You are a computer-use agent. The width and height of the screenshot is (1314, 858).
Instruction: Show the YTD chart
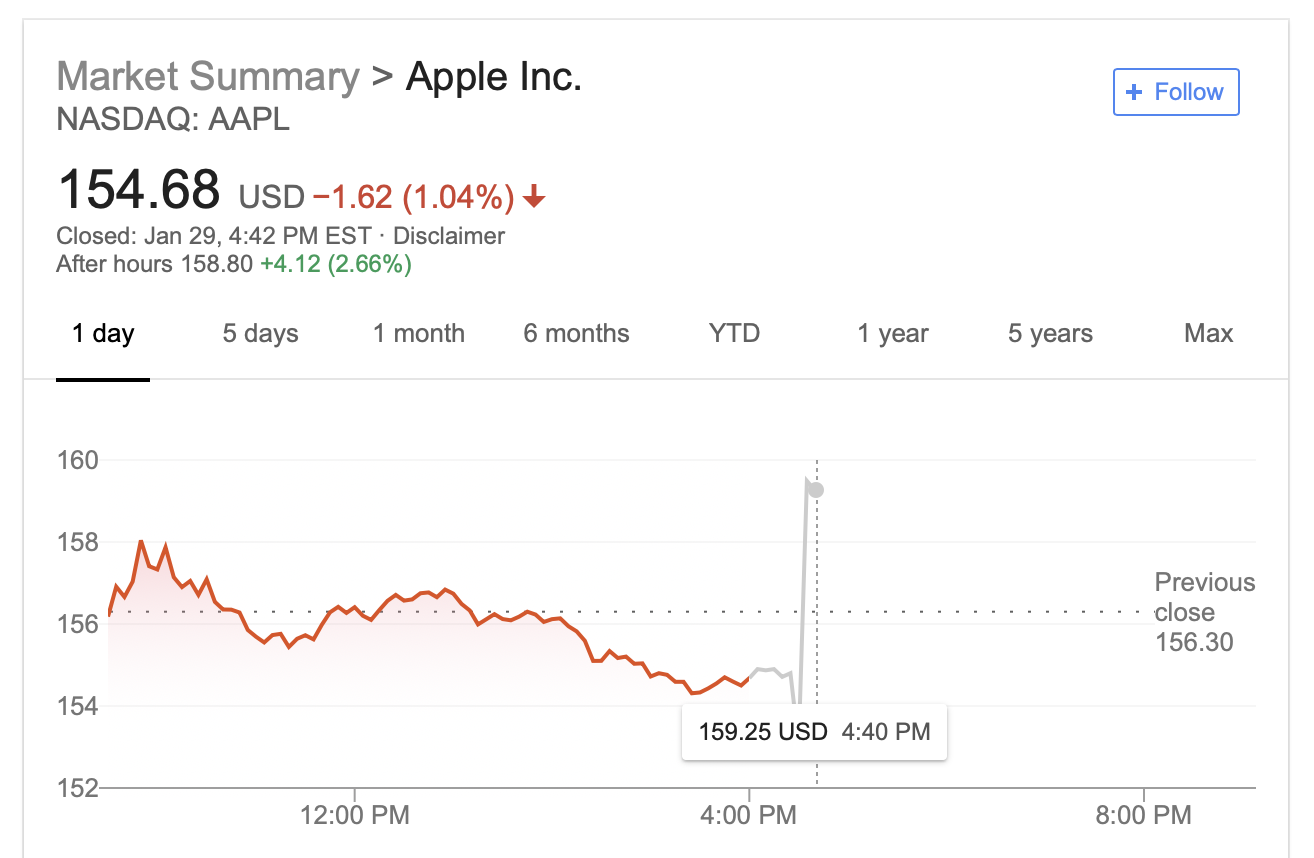734,333
